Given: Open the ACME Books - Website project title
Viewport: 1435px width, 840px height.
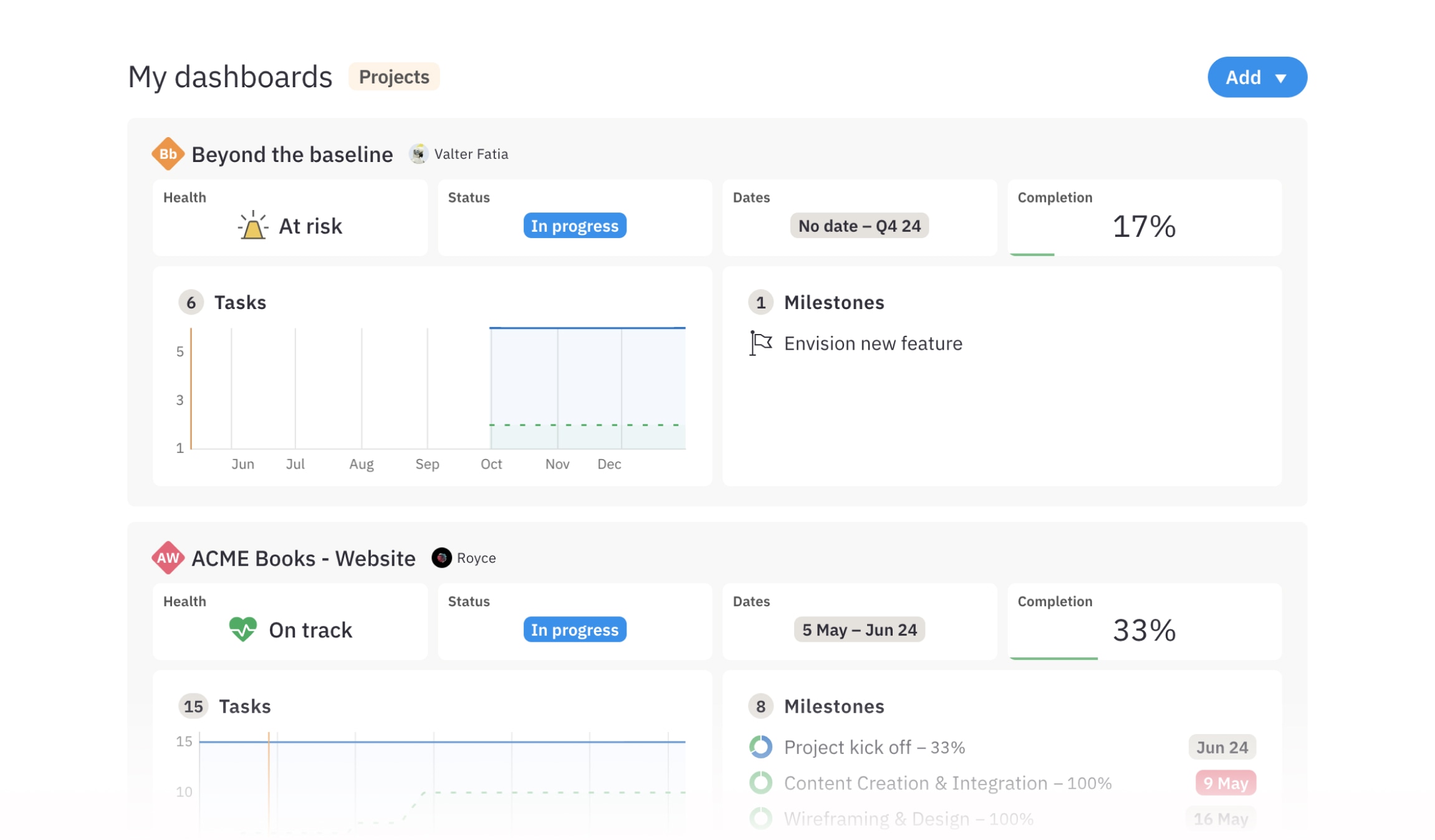Looking at the screenshot, I should pyautogui.click(x=303, y=558).
